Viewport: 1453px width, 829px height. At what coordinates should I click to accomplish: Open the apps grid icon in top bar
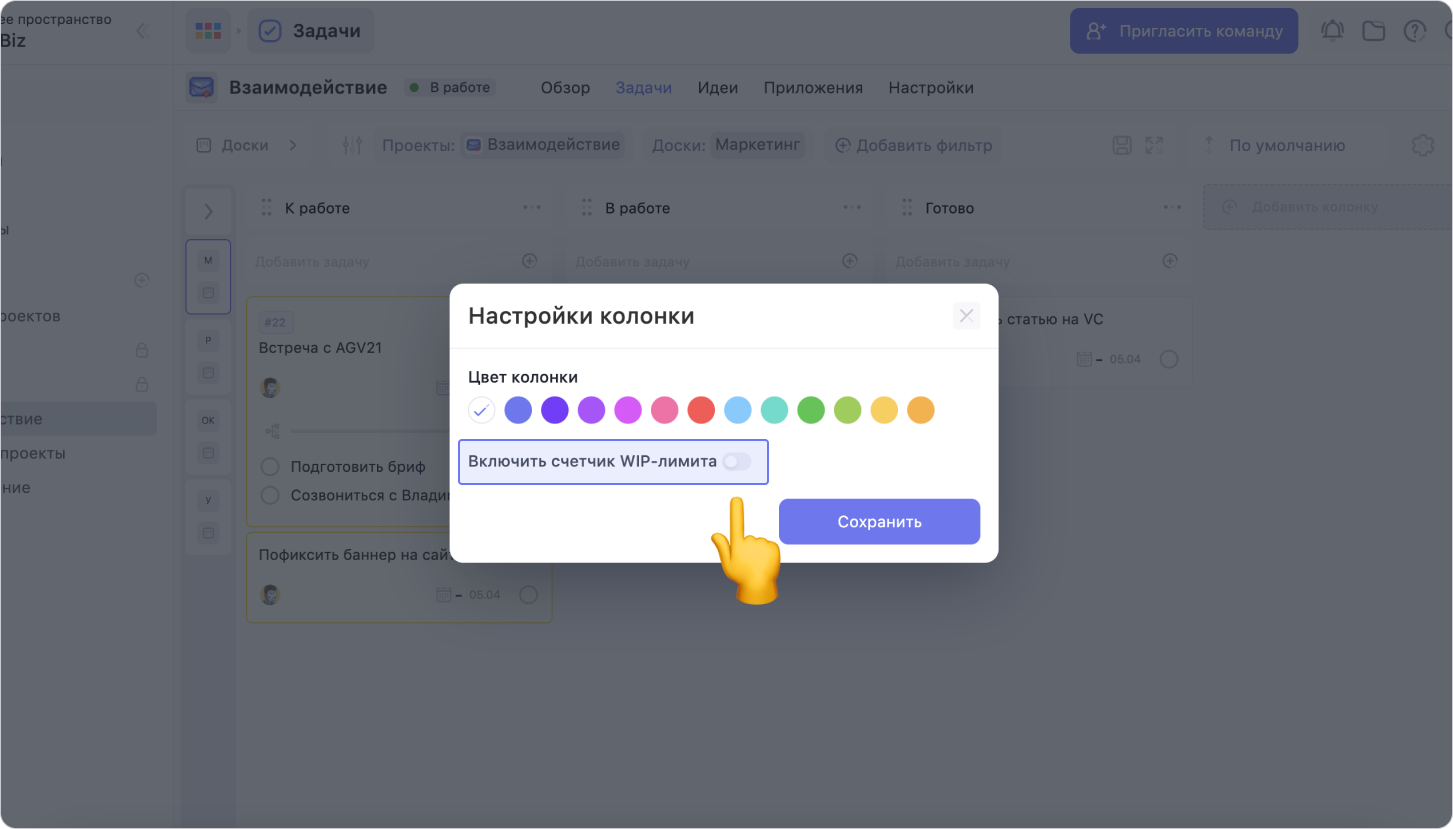pos(208,31)
